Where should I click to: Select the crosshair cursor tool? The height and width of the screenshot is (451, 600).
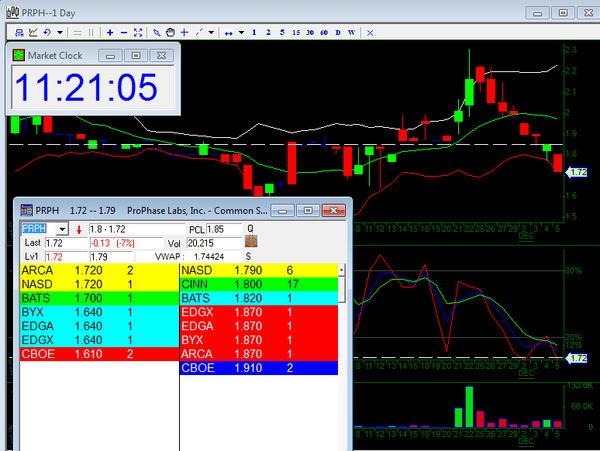click(x=185, y=33)
